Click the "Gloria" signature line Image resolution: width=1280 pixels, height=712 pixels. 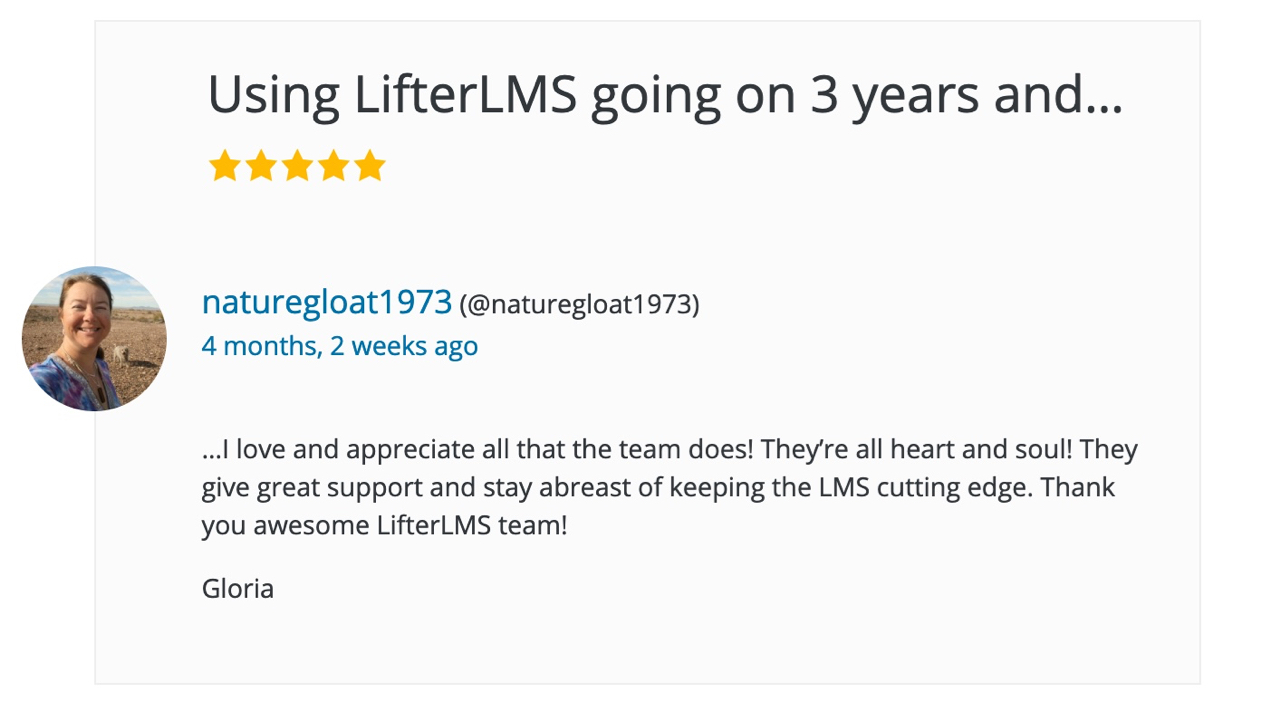point(238,588)
